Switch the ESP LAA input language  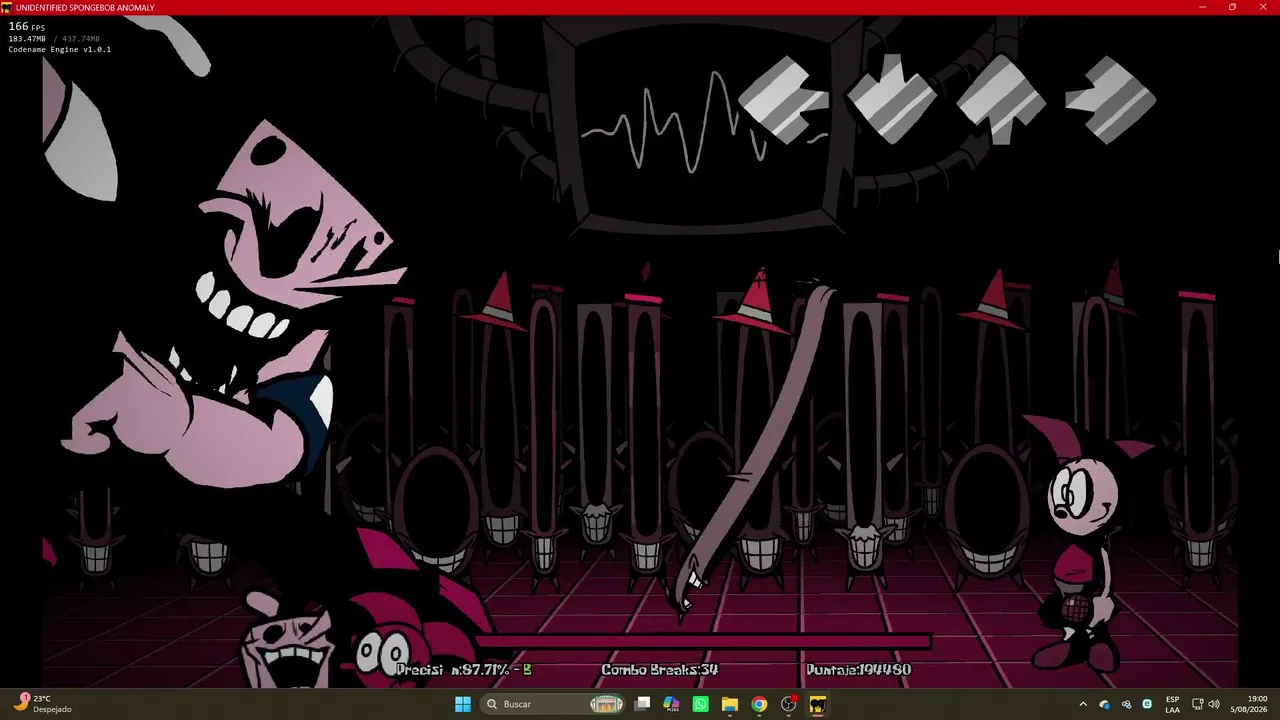pos(1172,704)
